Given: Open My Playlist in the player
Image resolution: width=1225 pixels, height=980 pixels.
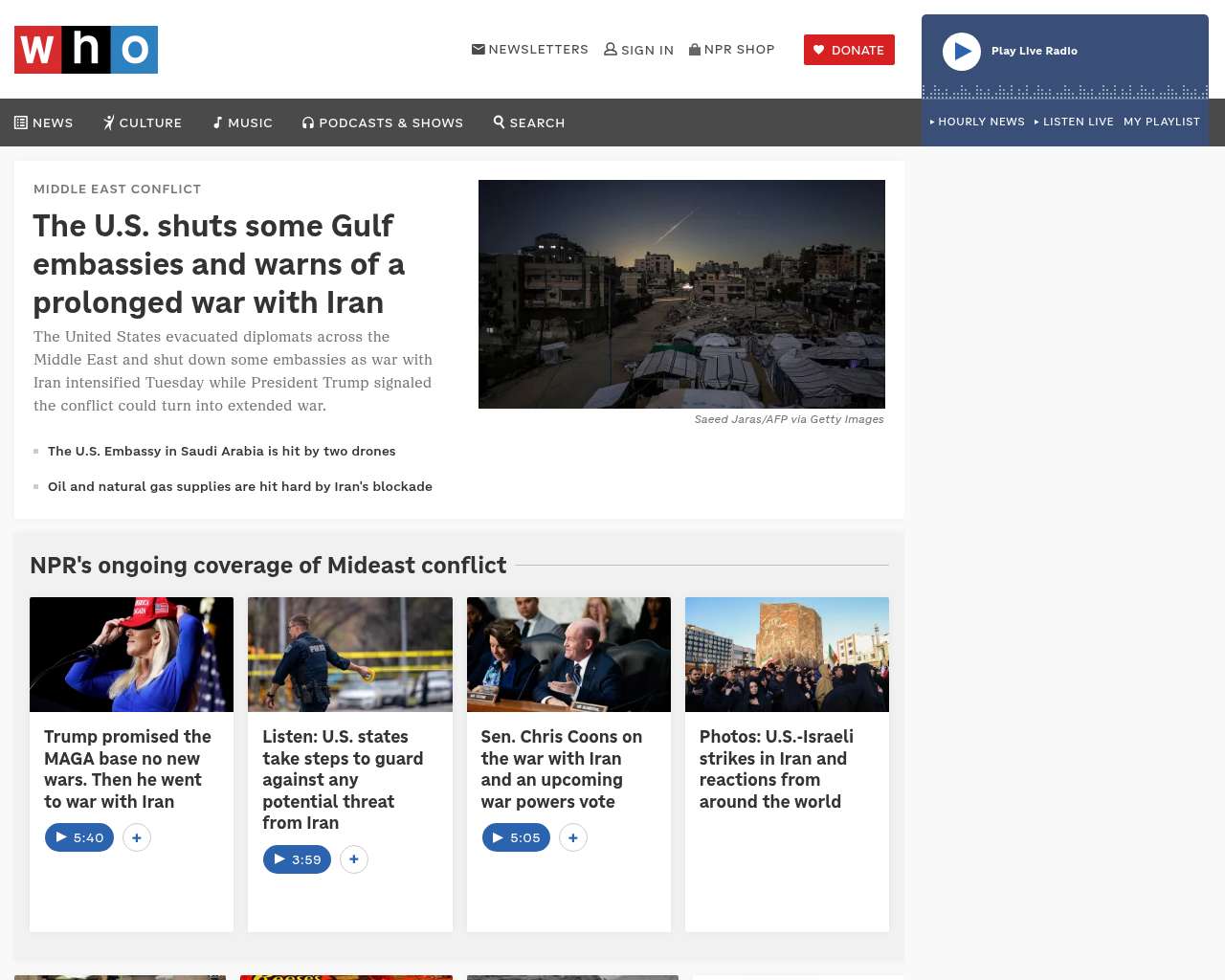Looking at the screenshot, I should pos(1162,122).
